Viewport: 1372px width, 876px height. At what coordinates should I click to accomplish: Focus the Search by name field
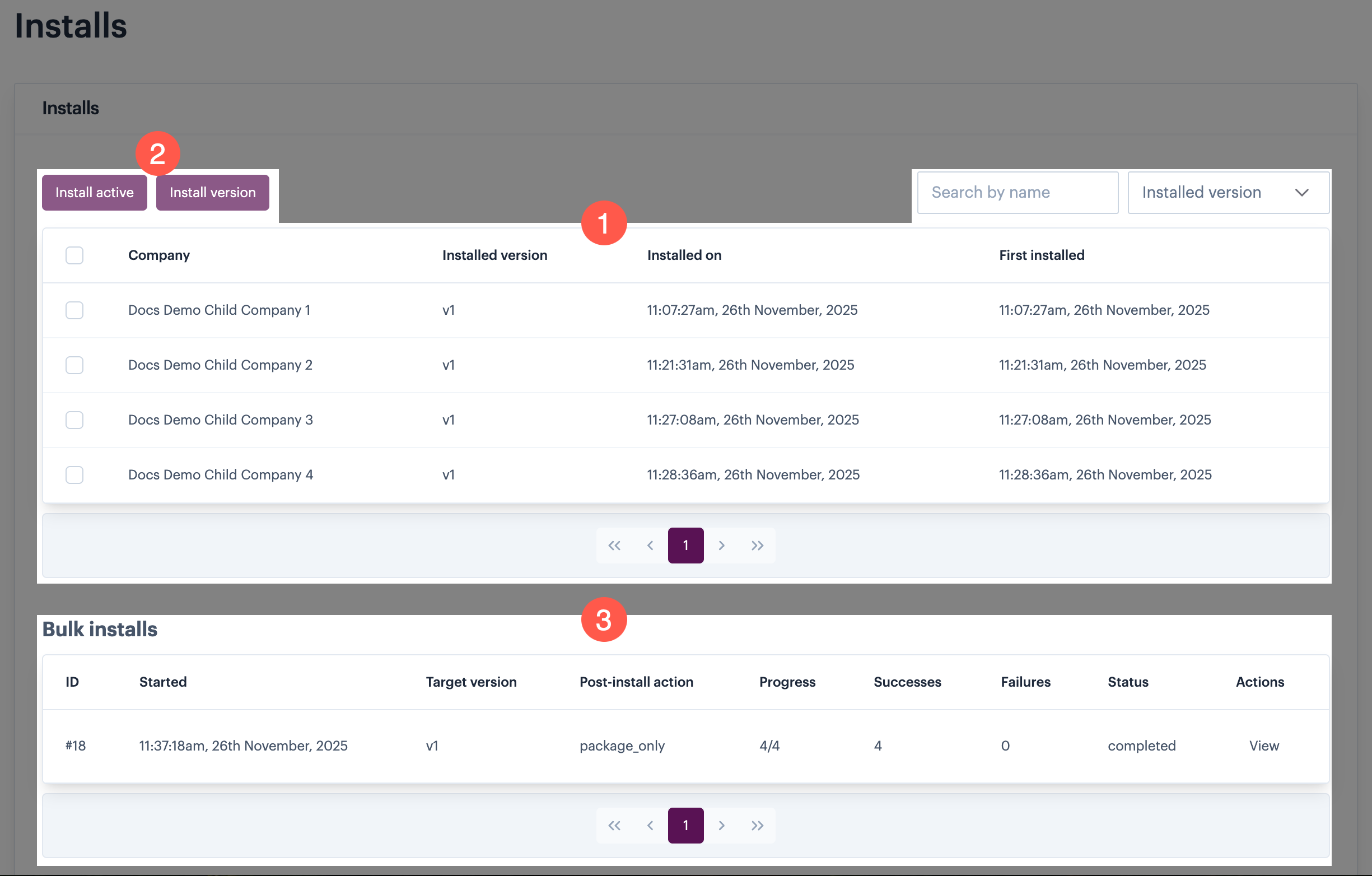[1017, 193]
